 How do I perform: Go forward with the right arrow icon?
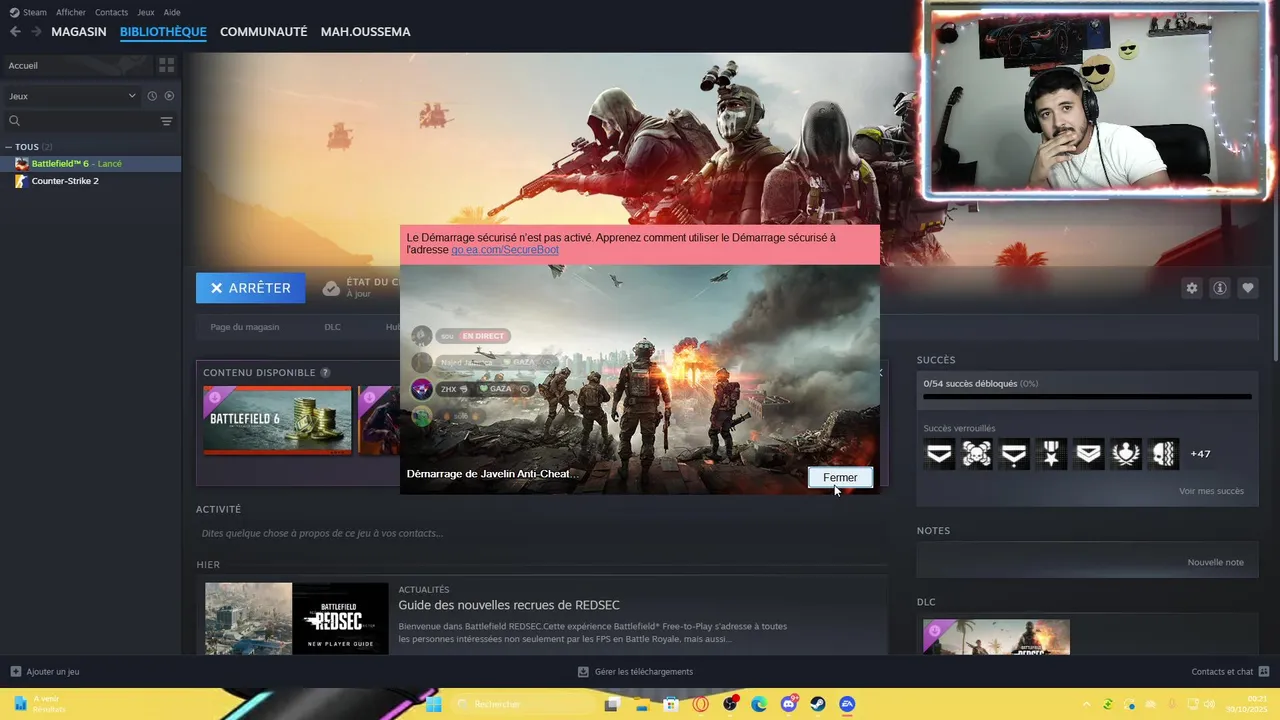point(36,32)
